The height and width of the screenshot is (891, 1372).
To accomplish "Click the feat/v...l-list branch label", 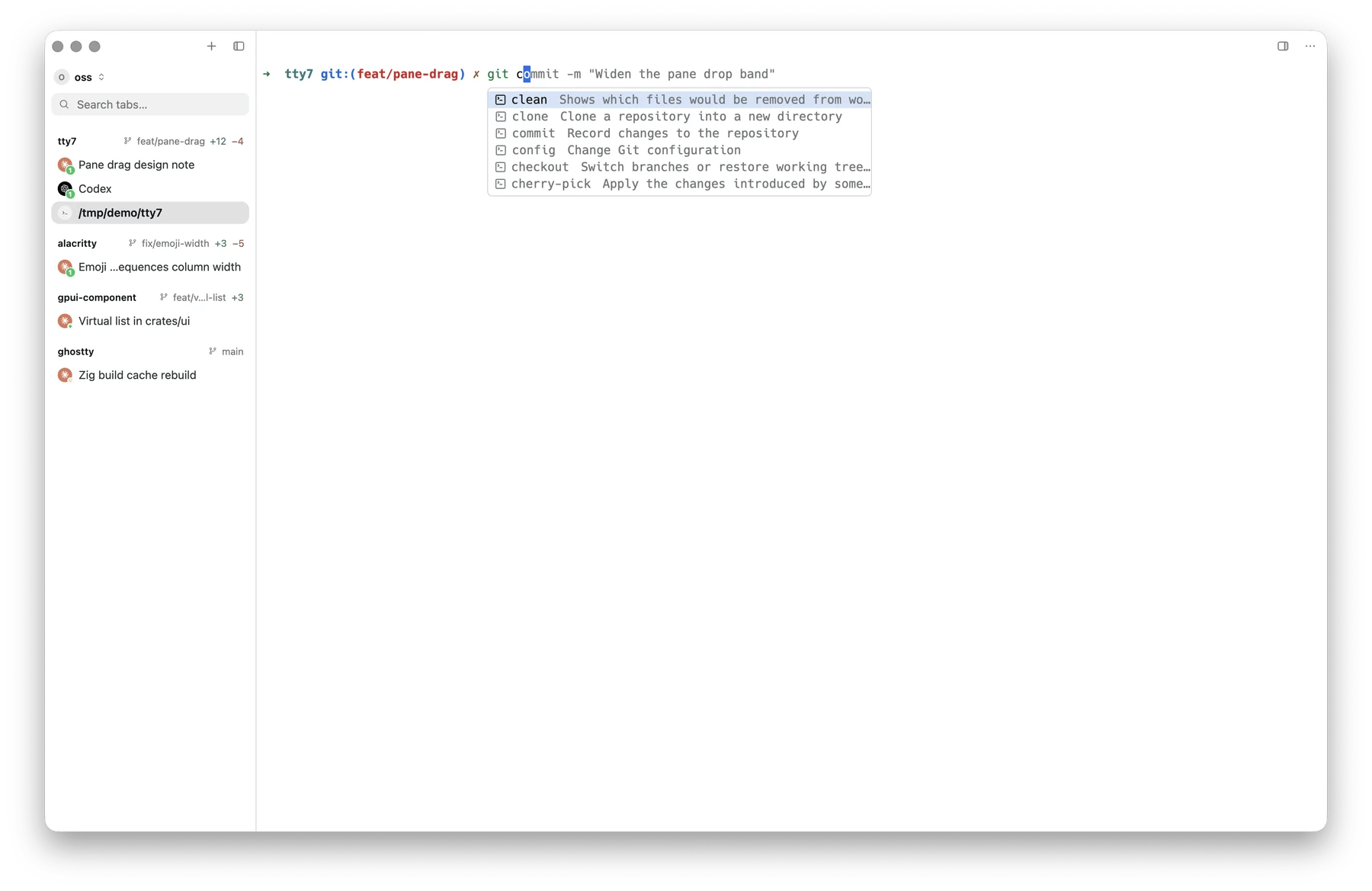I will coord(199,297).
